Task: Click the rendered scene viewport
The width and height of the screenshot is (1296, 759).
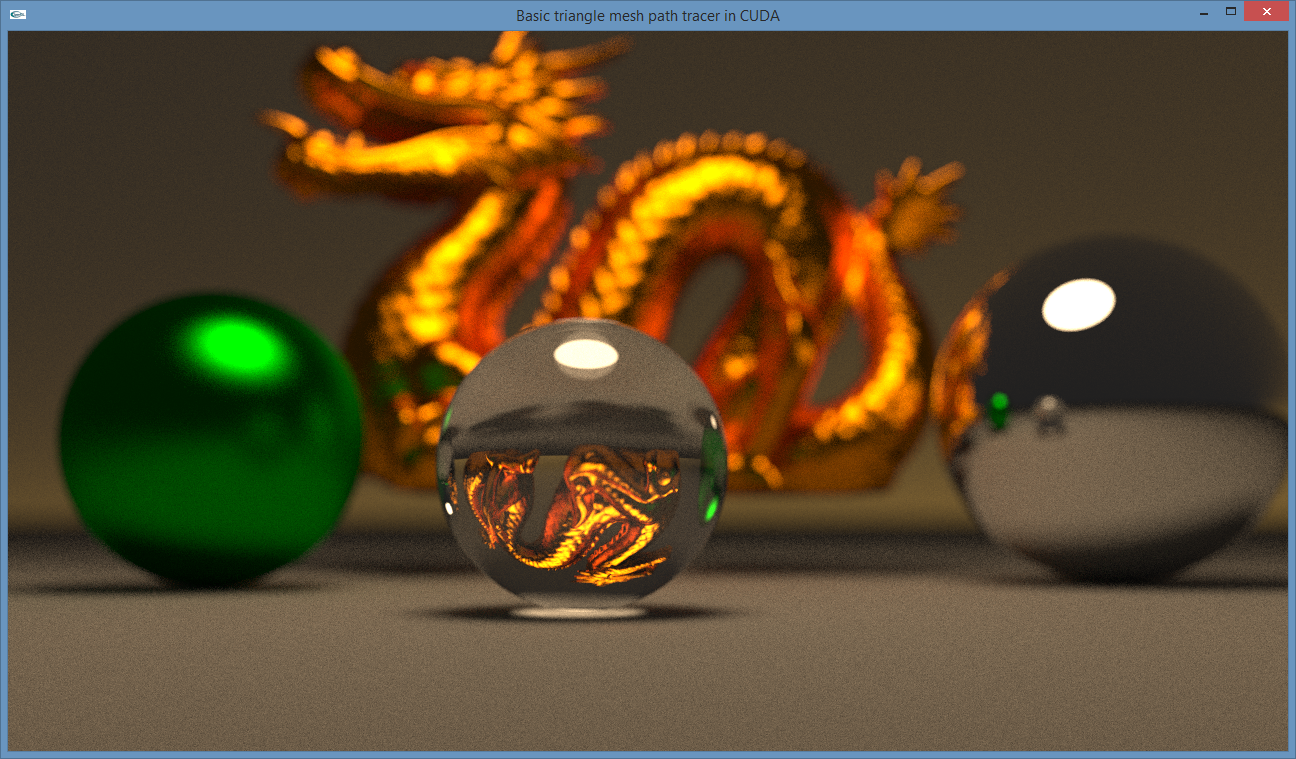Action: click(648, 391)
